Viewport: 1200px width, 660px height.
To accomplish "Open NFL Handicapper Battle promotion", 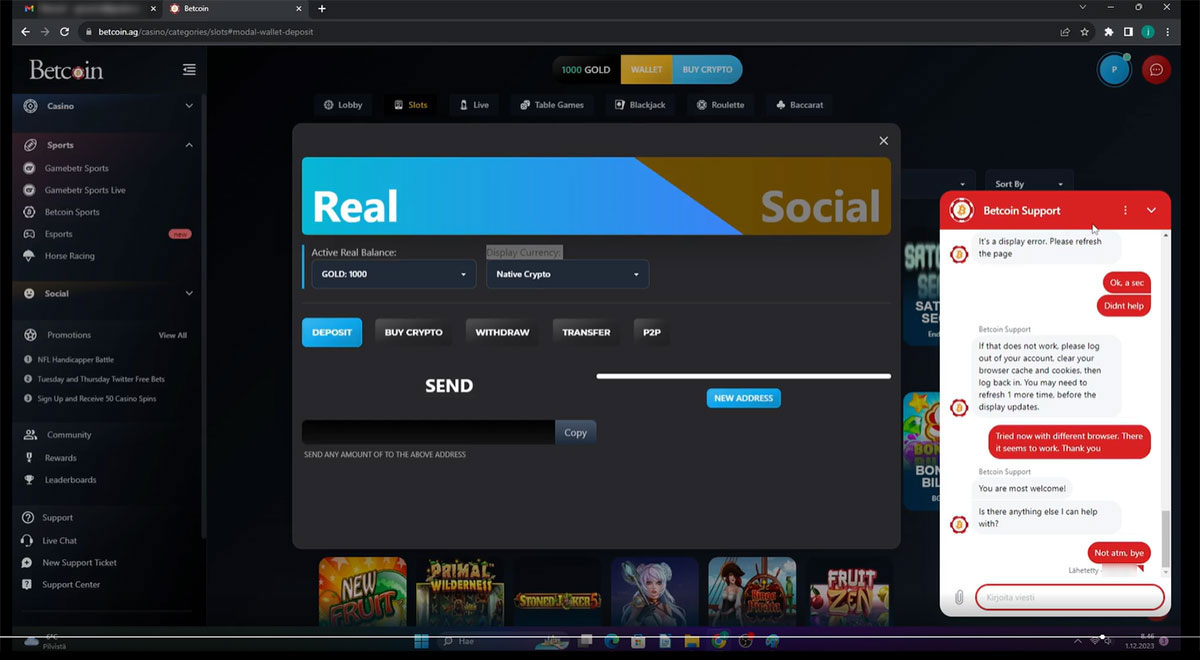I will (x=76, y=359).
